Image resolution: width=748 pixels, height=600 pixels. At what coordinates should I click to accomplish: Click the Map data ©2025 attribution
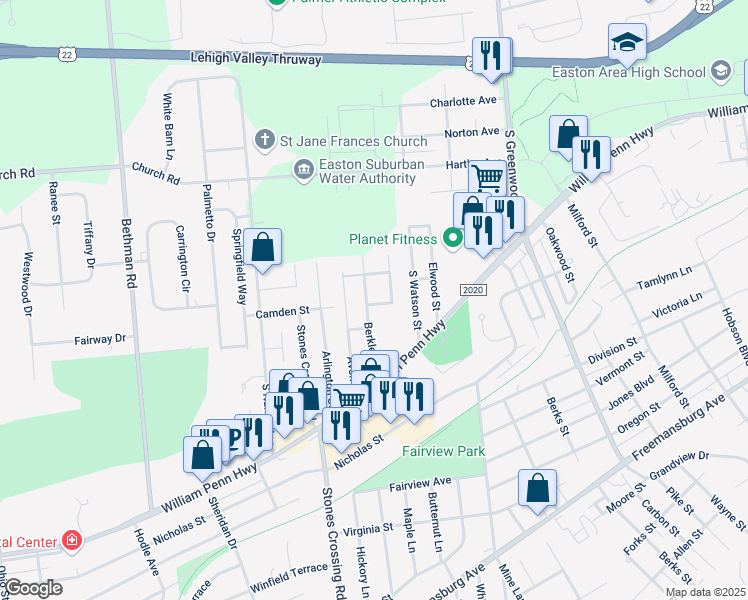tap(705, 592)
